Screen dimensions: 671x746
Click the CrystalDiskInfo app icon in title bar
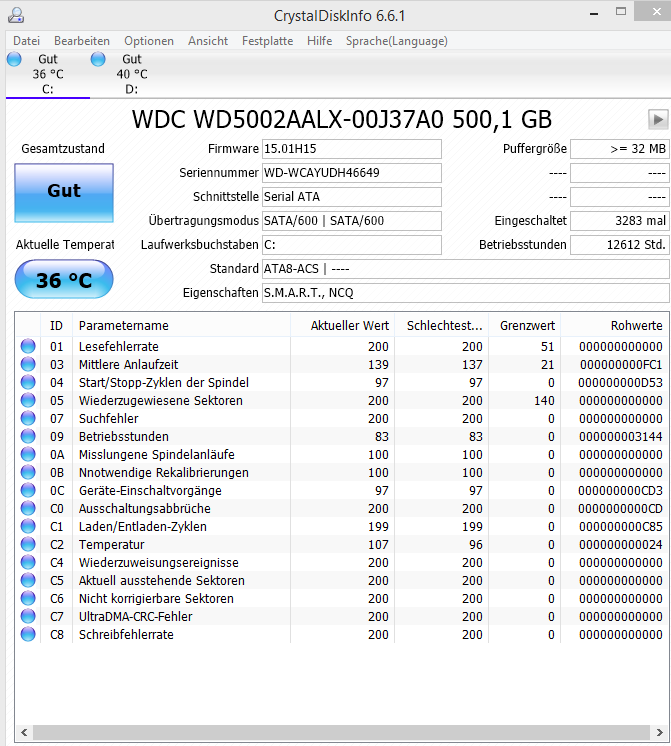(16, 15)
